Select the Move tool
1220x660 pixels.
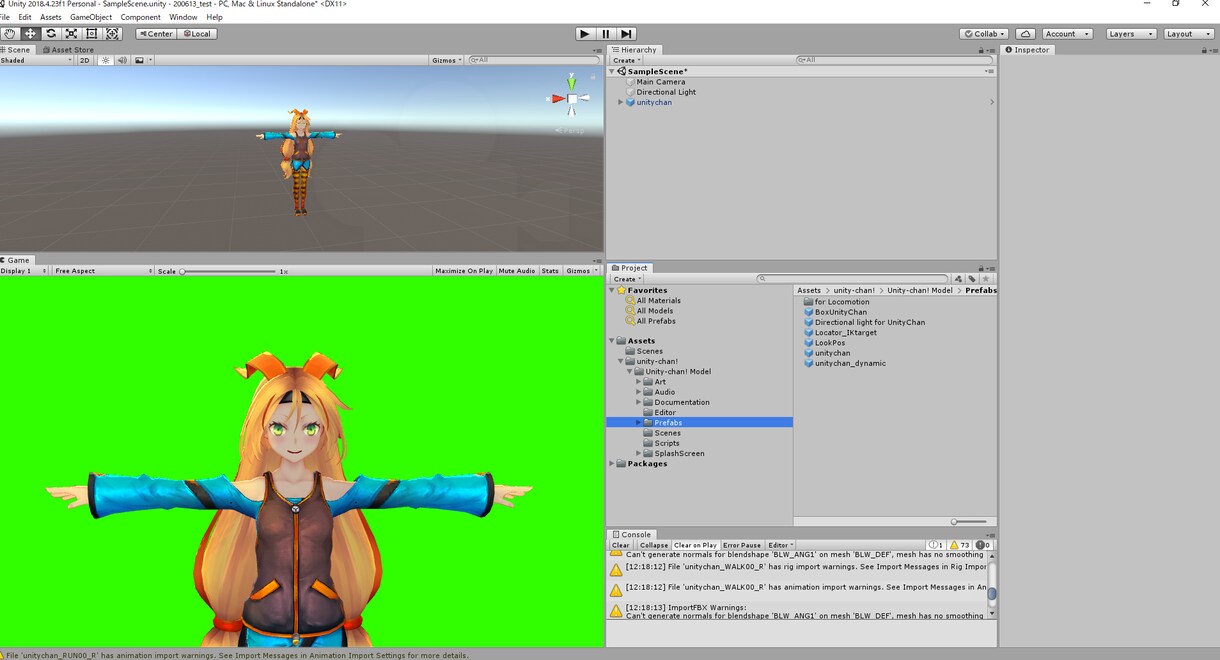30,34
